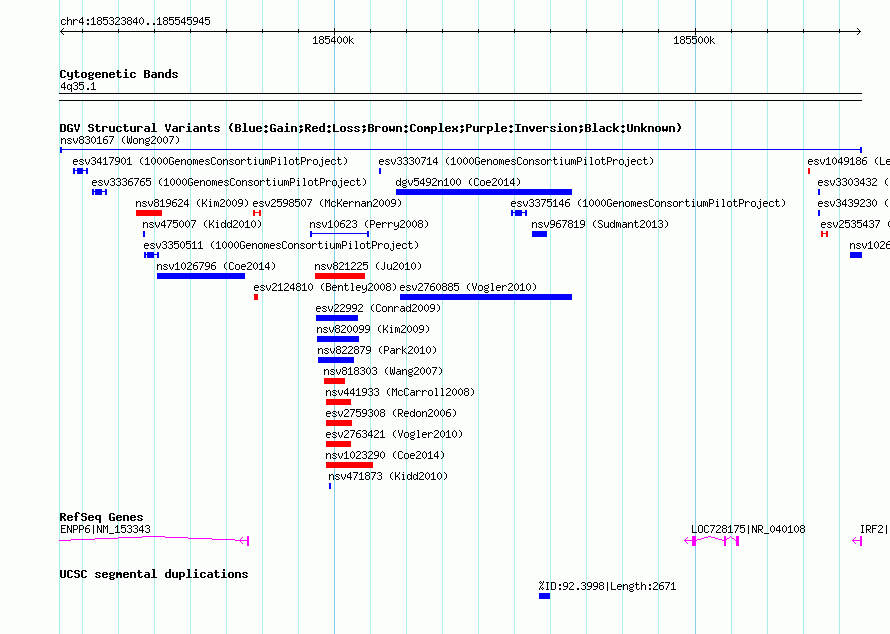The image size is (890, 634).
Task: Open variant esv2763421 (Vogler2010)
Action: tap(394, 434)
